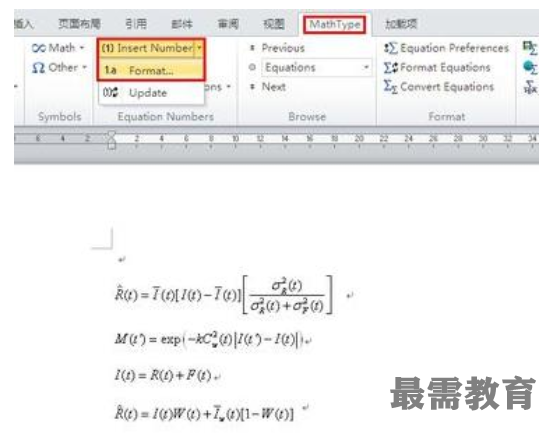Click the 1.a icon beside Format
The image size is (542, 433).
click(x=111, y=70)
